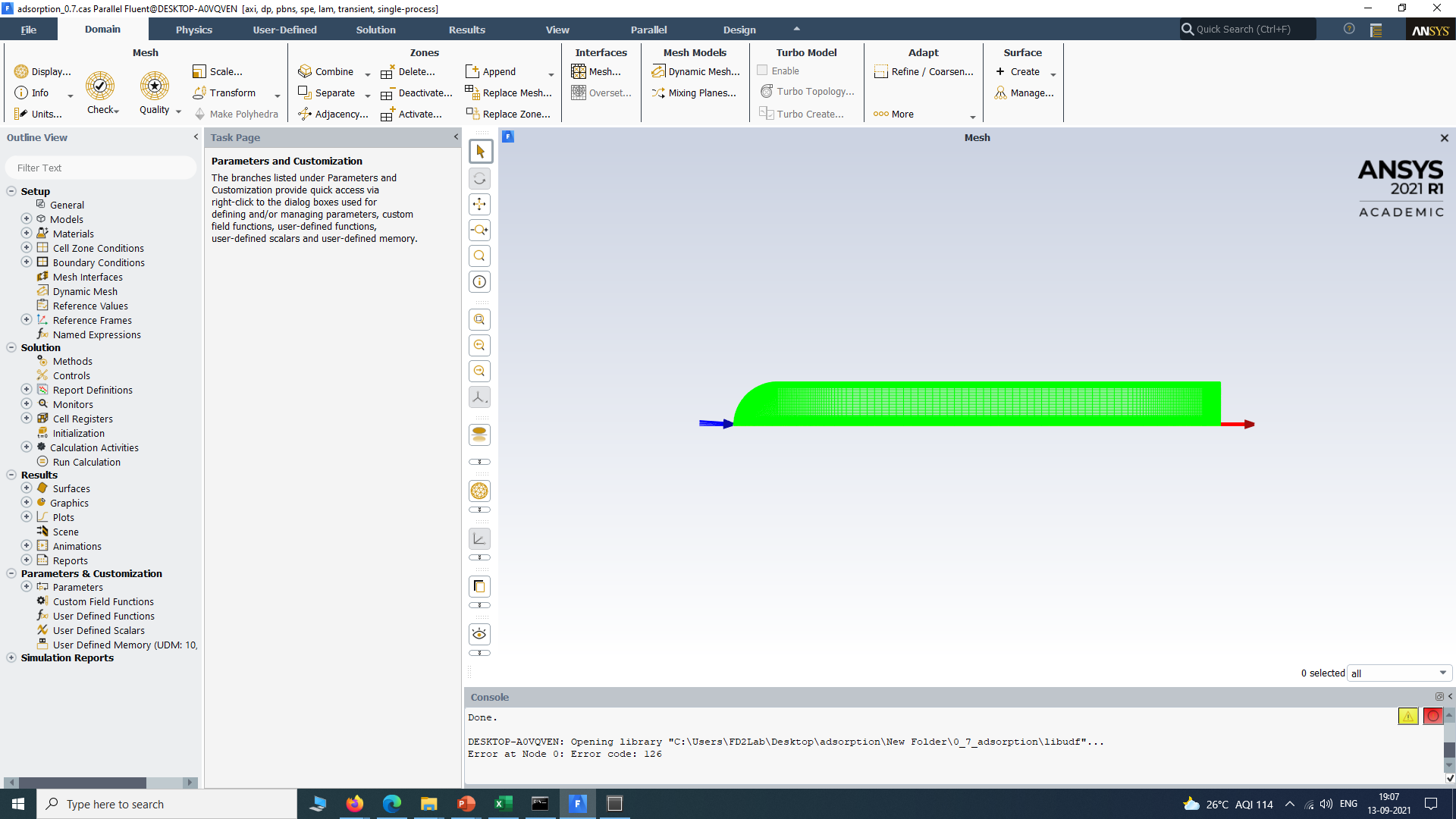This screenshot has height=819, width=1456.
Task: Click Combine zones icon
Action: tap(305, 71)
